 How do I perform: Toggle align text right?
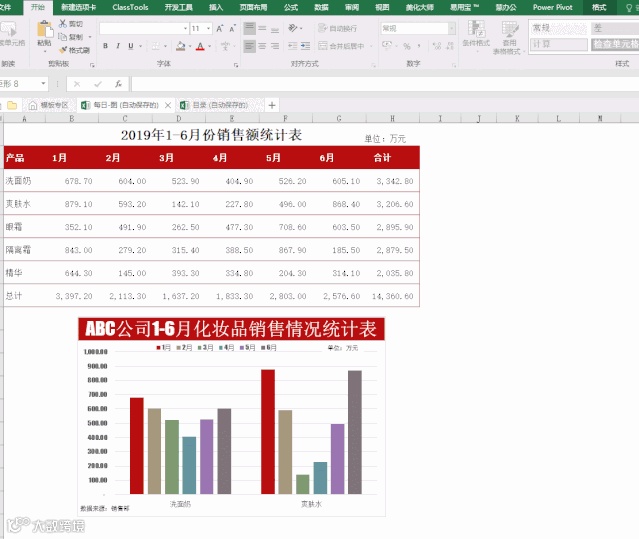(275, 46)
